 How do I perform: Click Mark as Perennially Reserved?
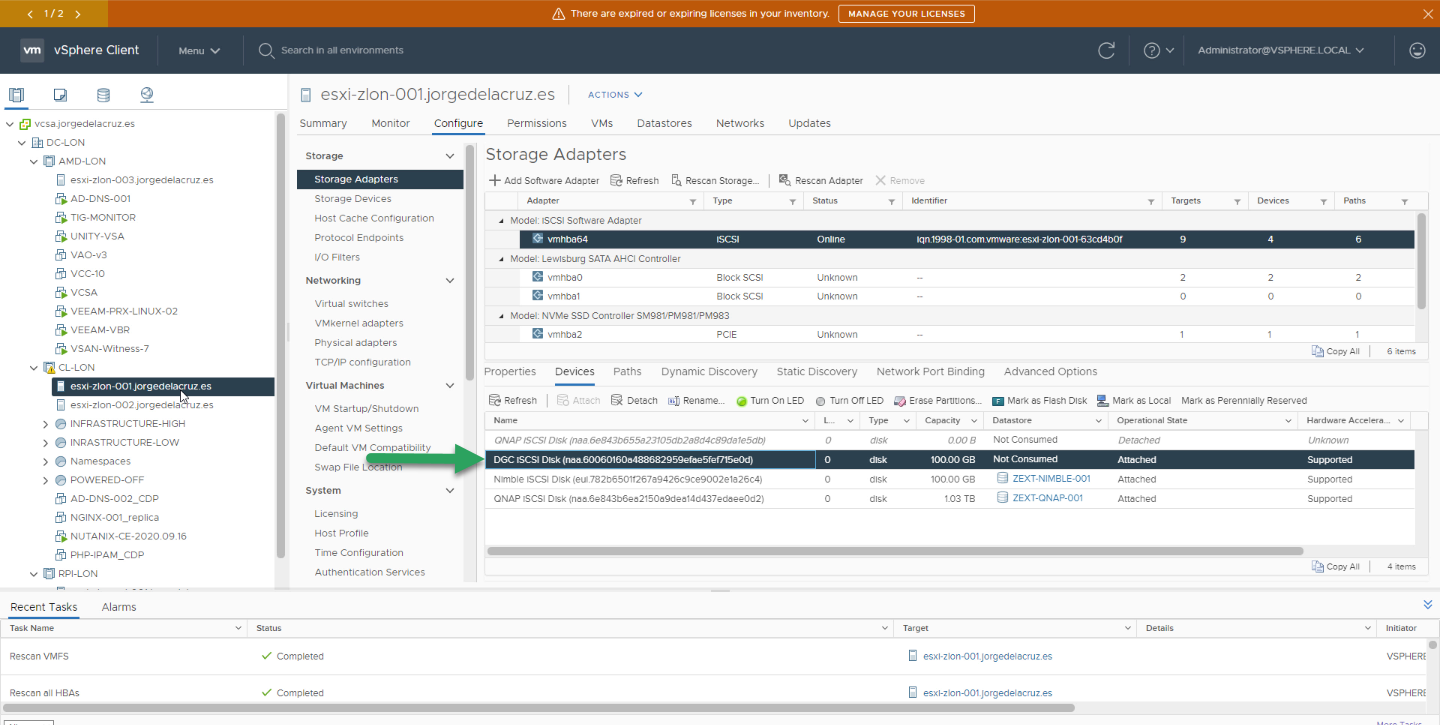coord(1244,401)
